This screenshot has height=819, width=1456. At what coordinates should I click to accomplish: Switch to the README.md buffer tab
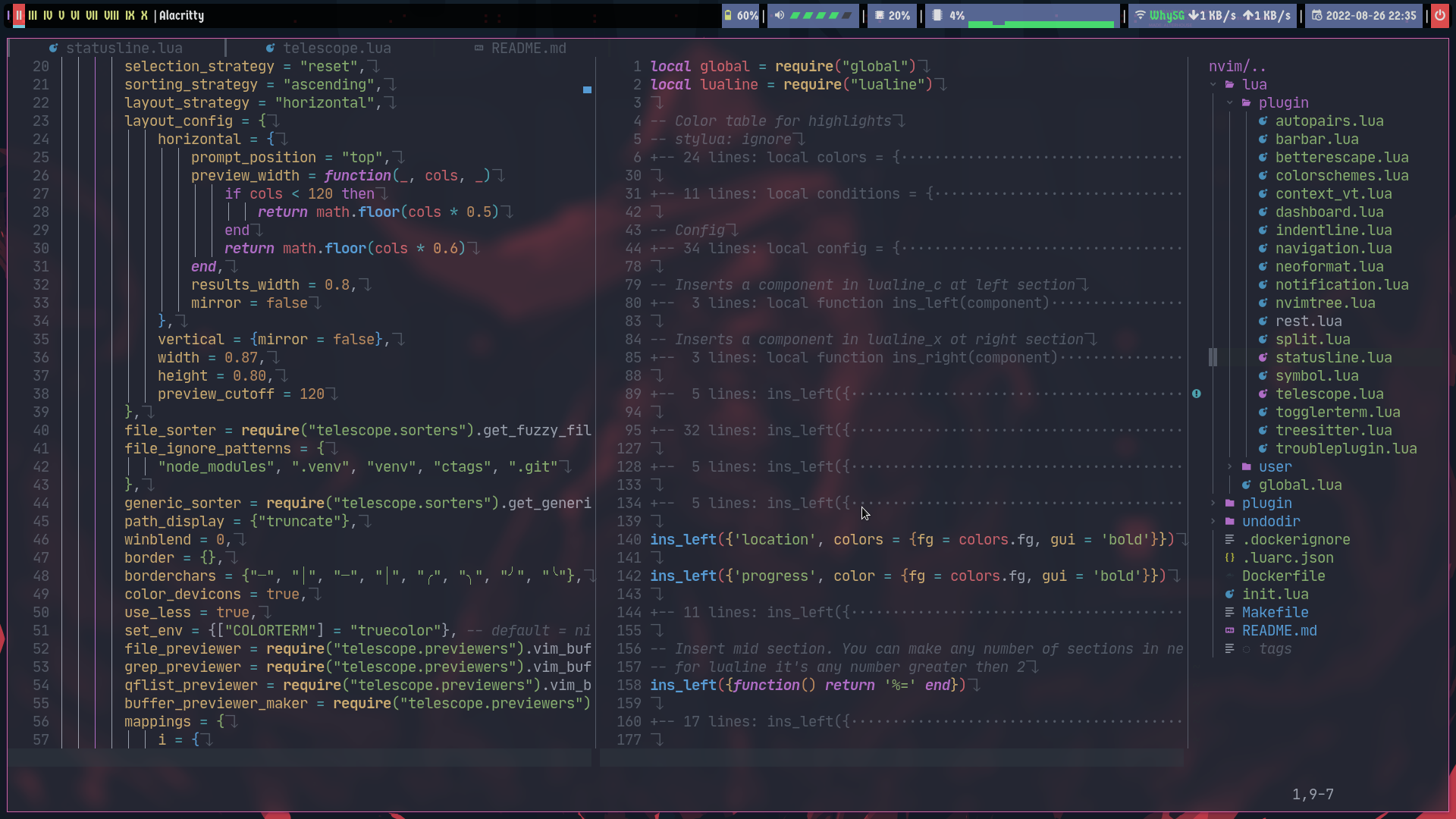[x=528, y=49]
